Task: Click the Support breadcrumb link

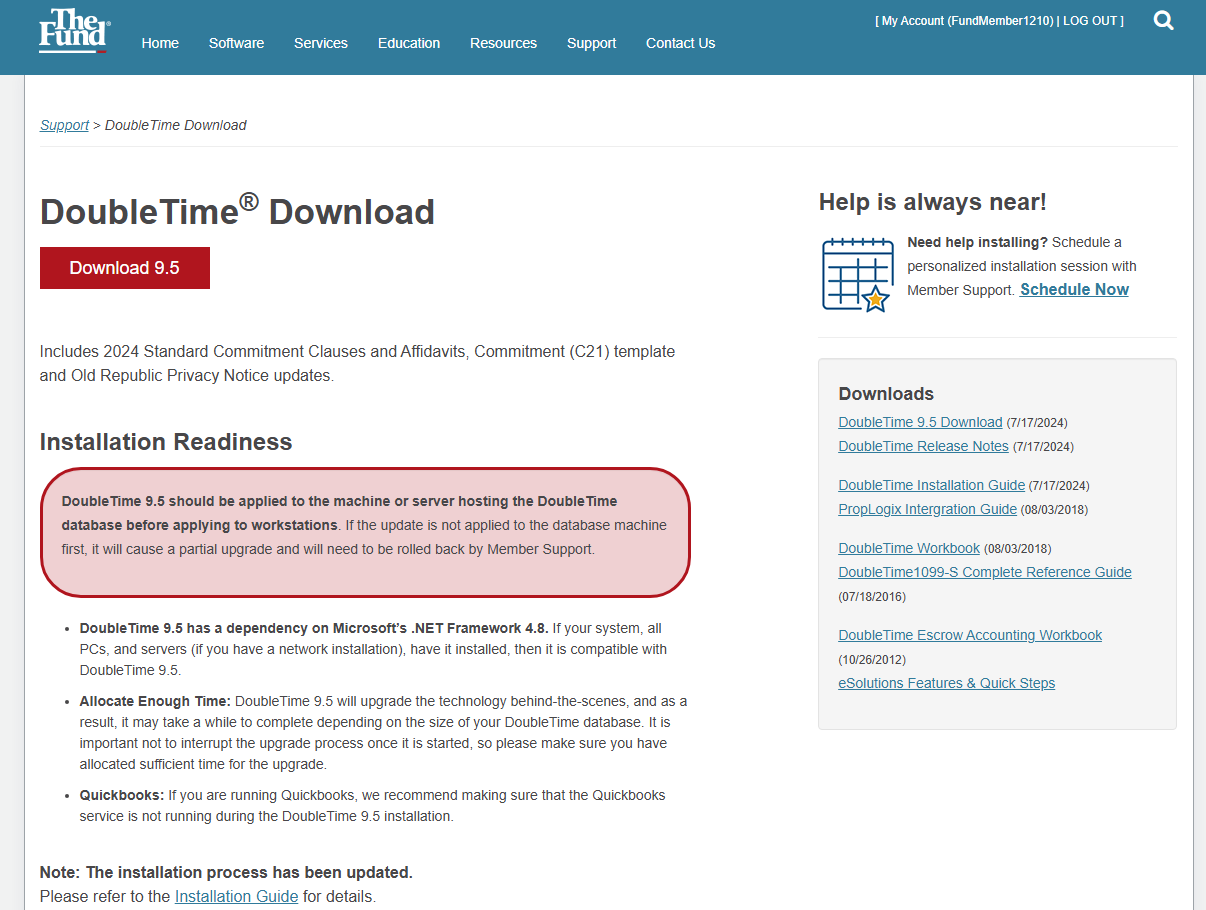Action: [x=64, y=125]
